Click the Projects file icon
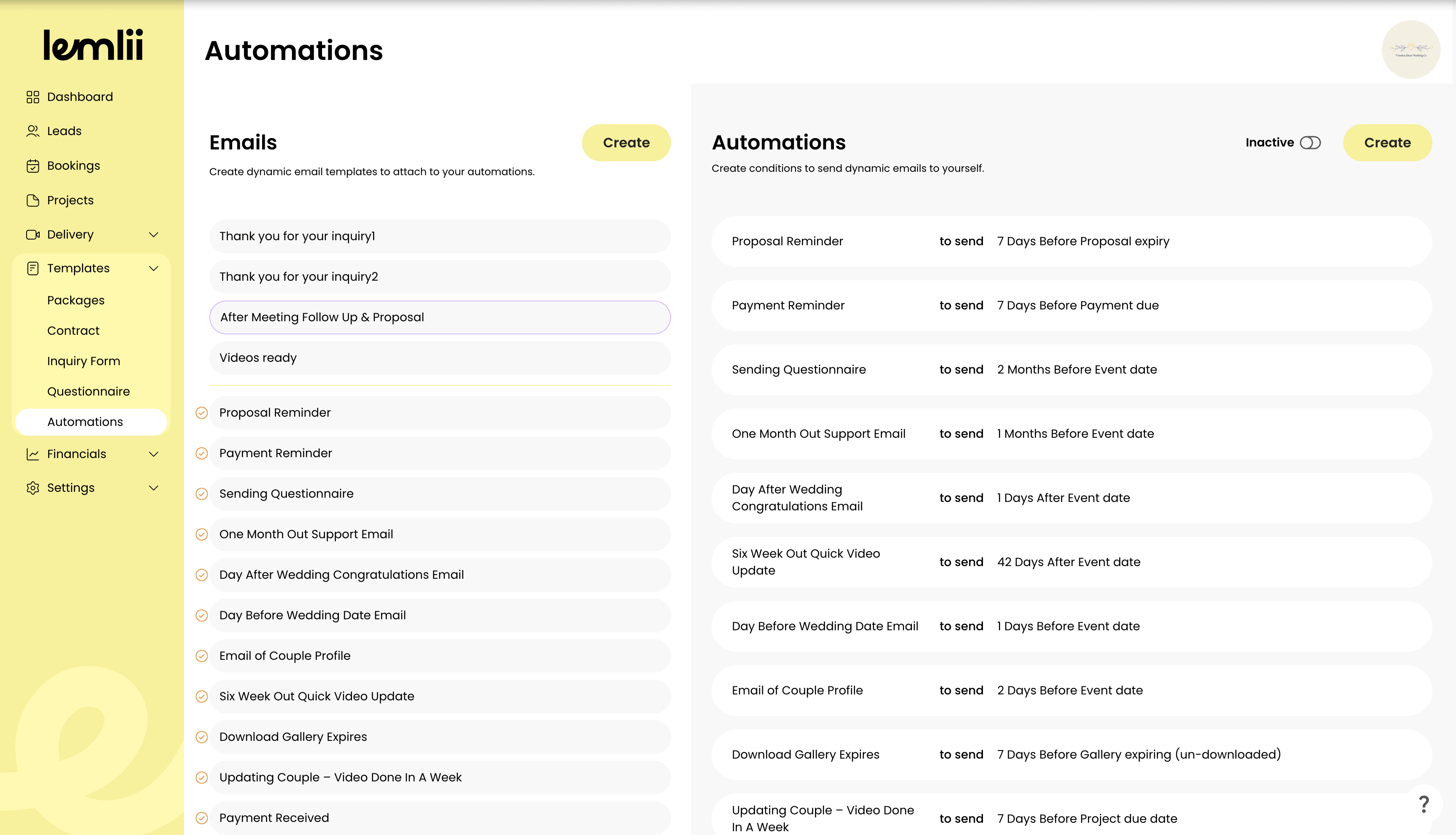 pyautogui.click(x=32, y=200)
